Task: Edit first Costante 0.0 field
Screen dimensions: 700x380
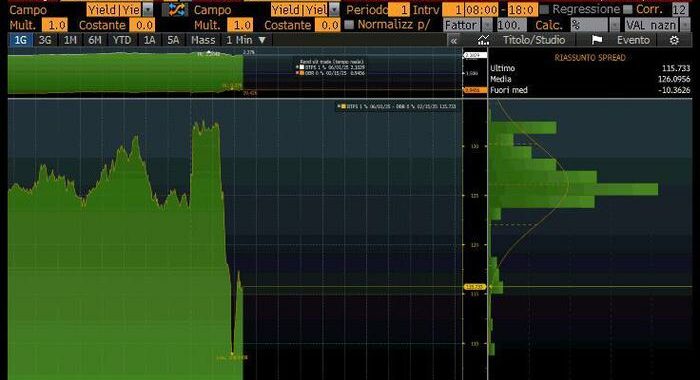Action: pos(142,25)
